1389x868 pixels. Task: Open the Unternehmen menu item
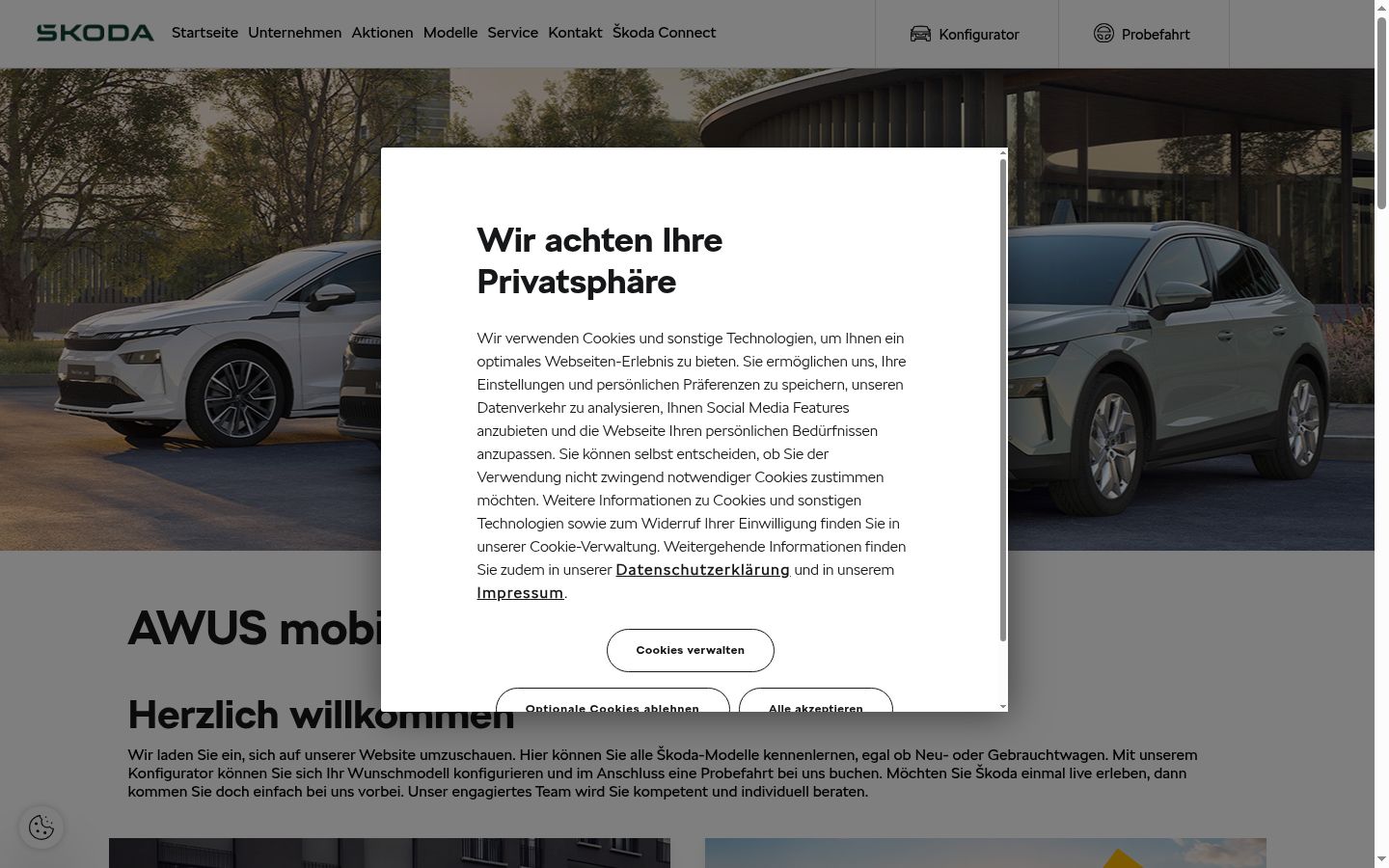(x=294, y=33)
